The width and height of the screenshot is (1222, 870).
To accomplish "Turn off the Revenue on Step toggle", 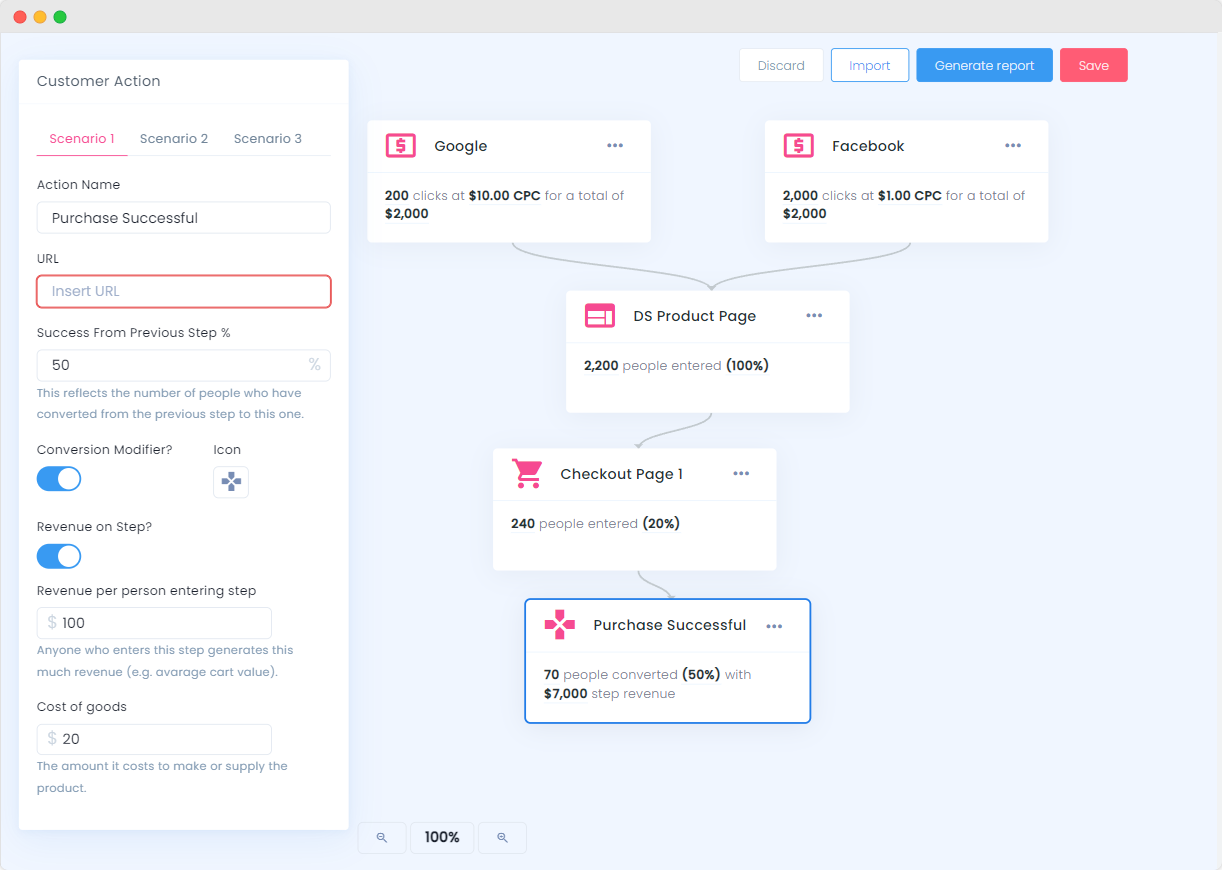I will [59, 556].
